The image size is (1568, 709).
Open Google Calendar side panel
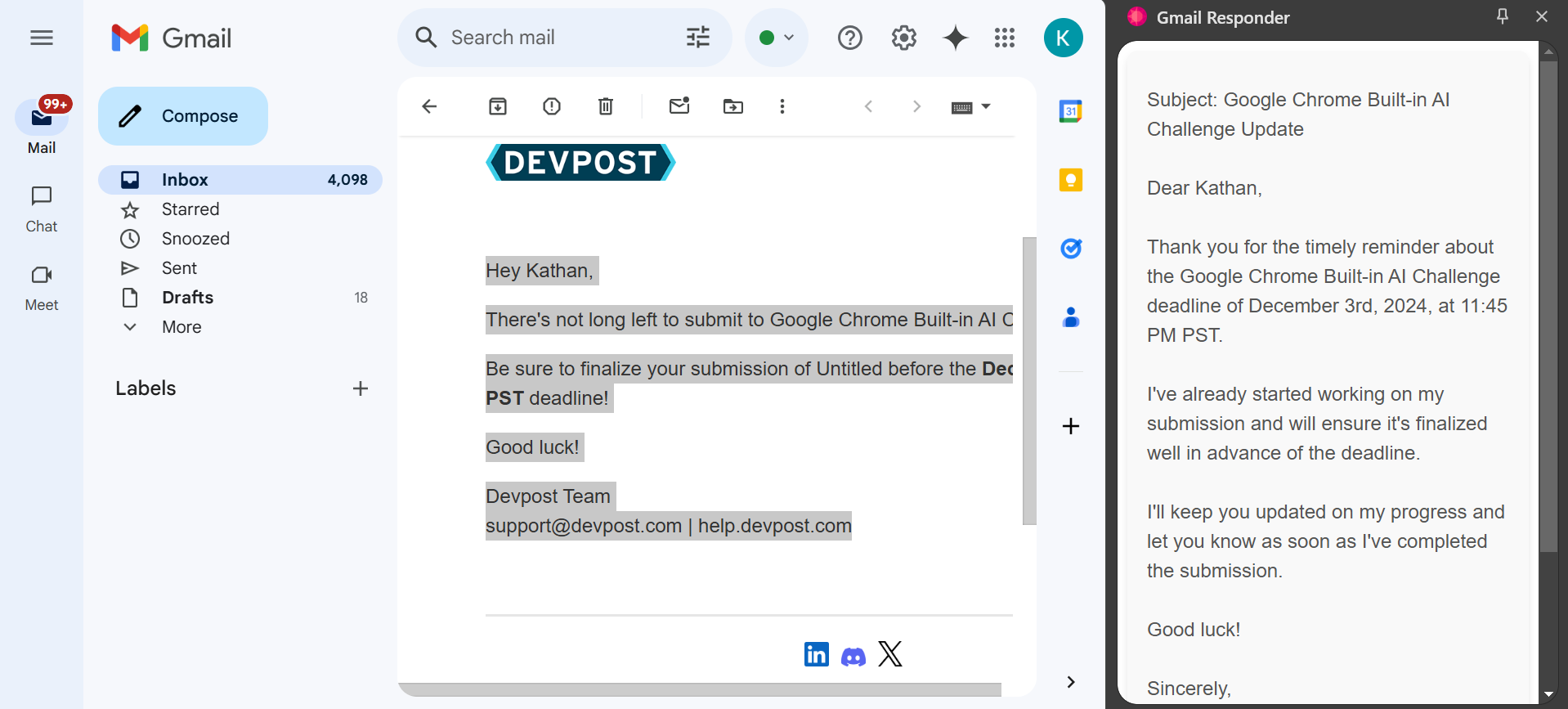pos(1071,111)
